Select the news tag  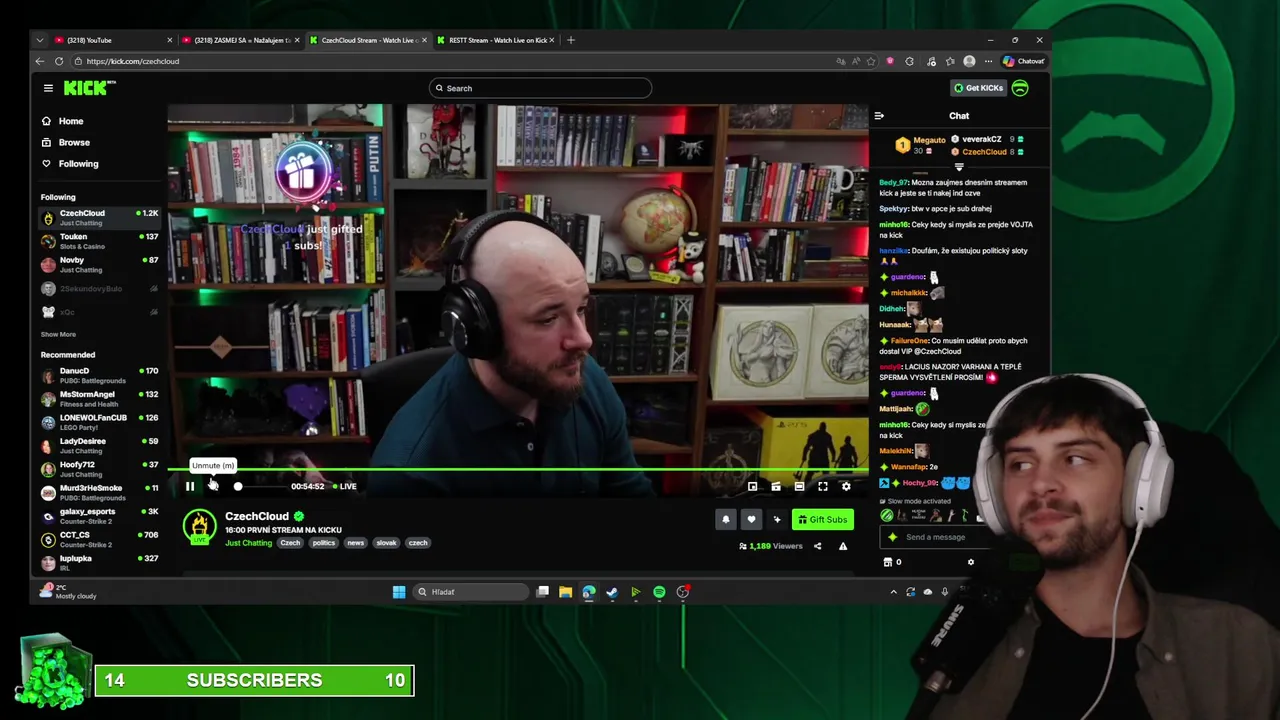coord(355,543)
